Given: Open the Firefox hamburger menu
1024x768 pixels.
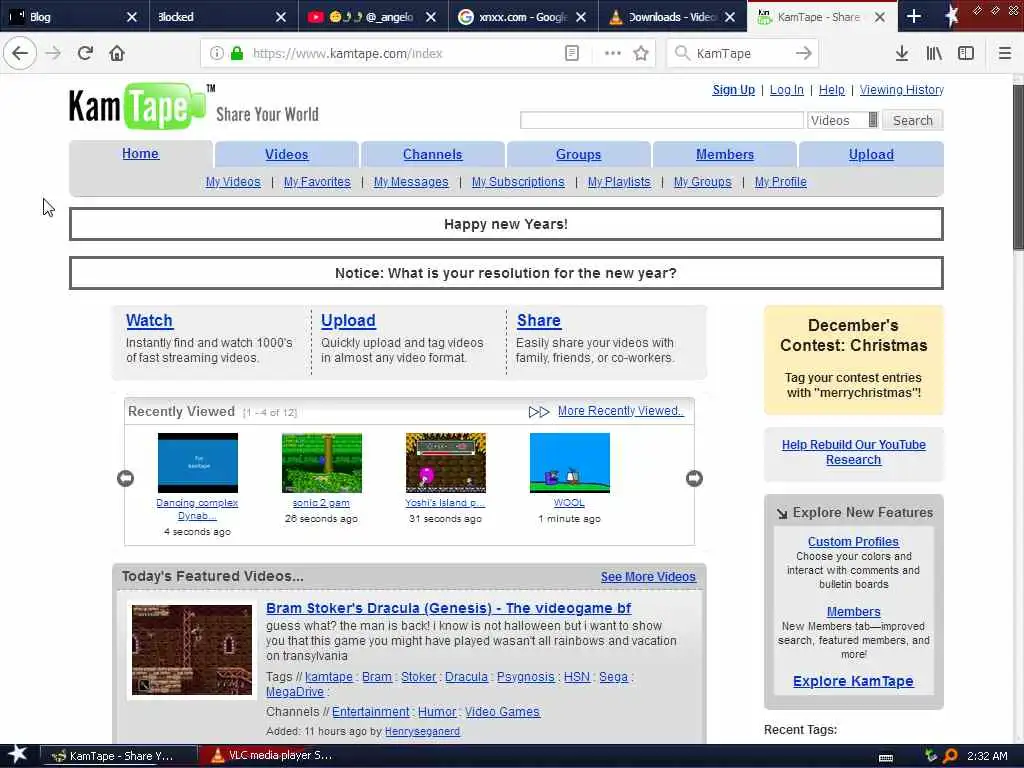Looking at the screenshot, I should coord(1005,54).
